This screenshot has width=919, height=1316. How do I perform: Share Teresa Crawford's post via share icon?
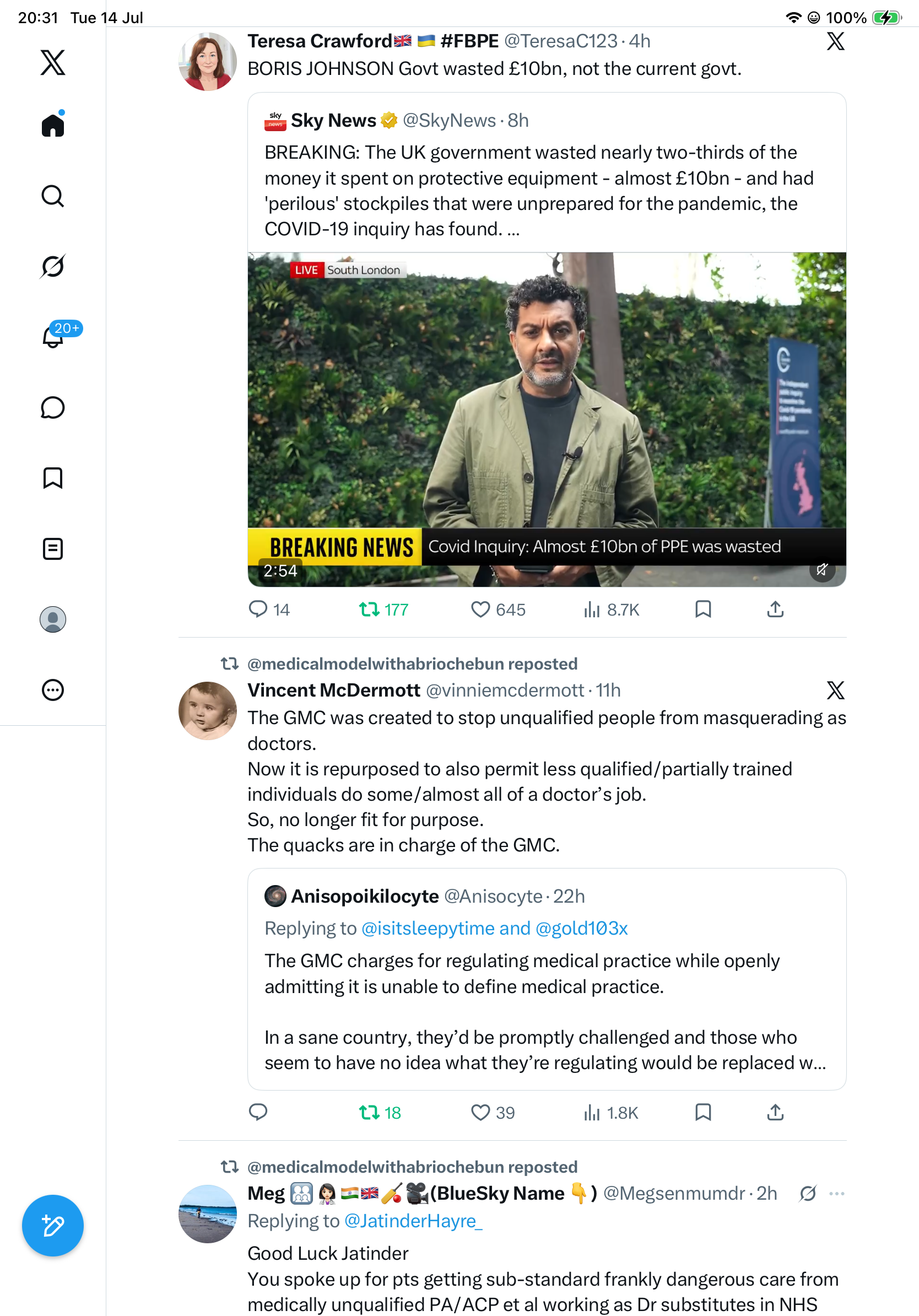click(x=775, y=610)
